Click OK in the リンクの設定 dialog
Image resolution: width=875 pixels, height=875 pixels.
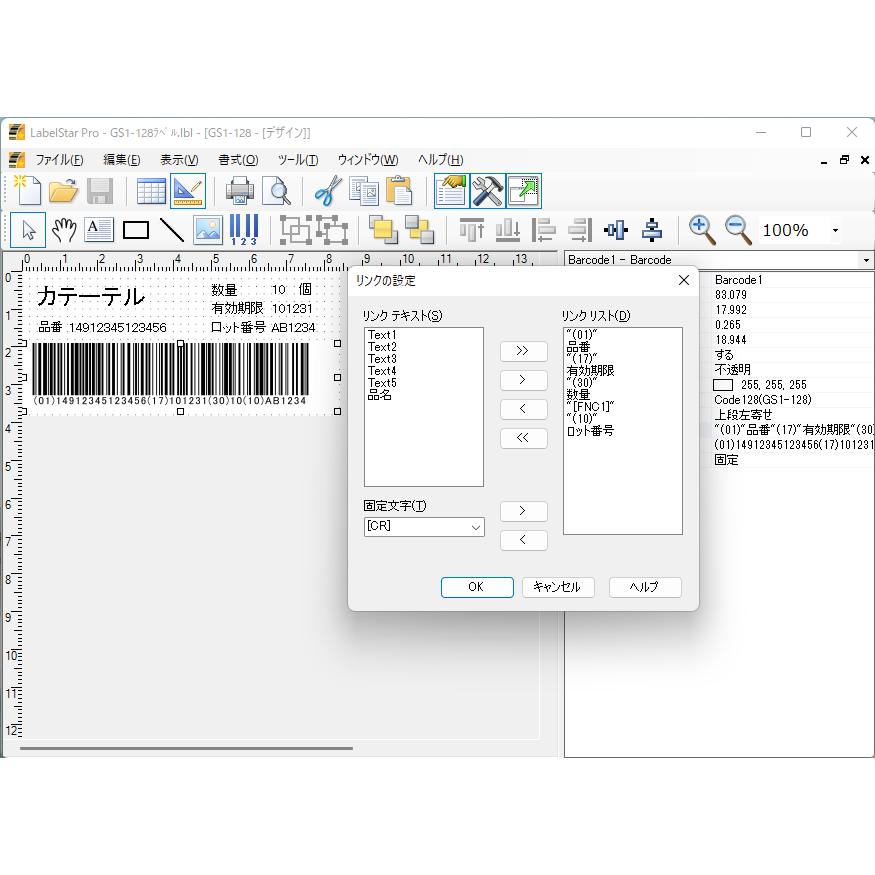[x=477, y=587]
